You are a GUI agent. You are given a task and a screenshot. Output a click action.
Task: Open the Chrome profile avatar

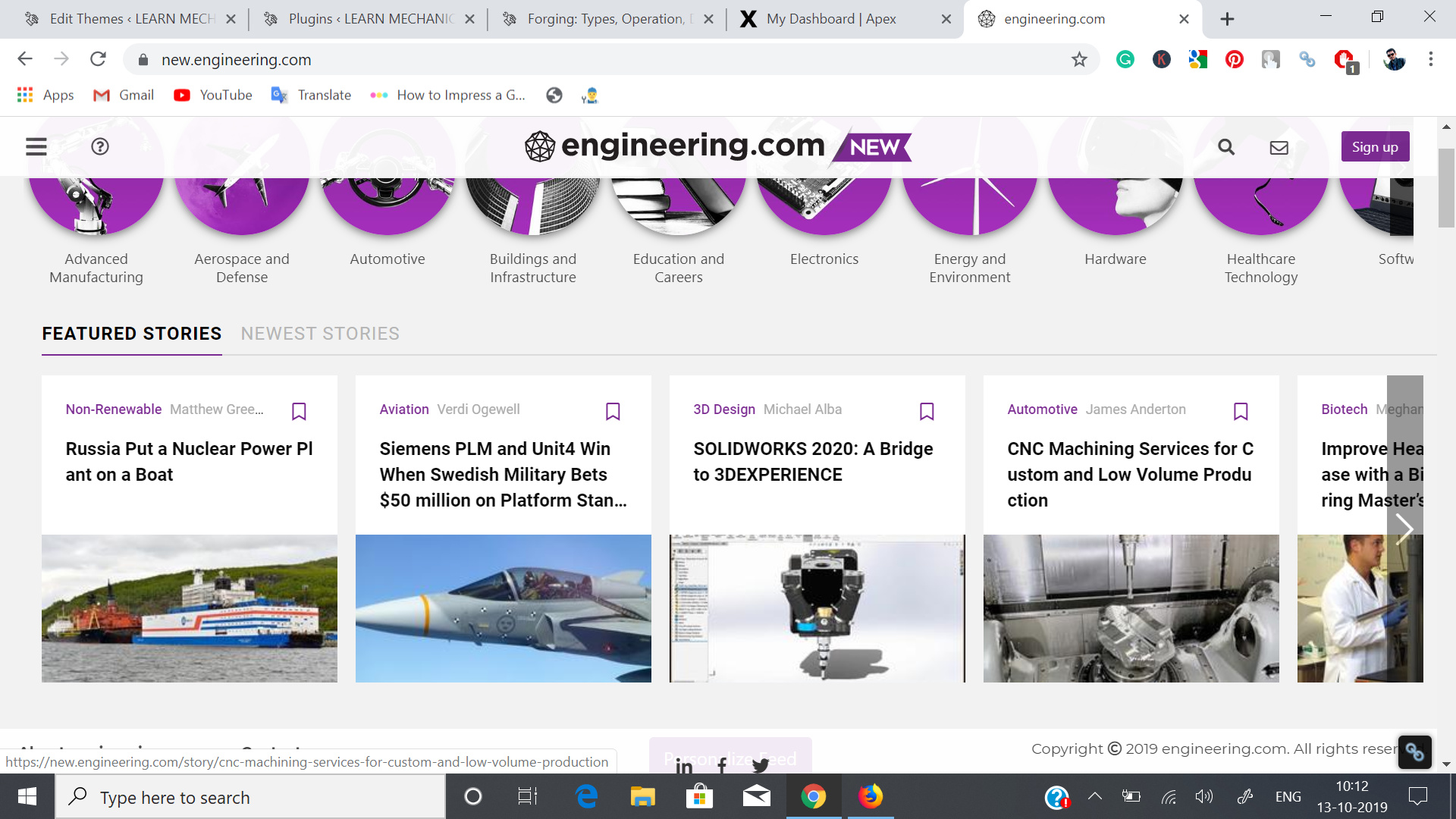point(1395,59)
